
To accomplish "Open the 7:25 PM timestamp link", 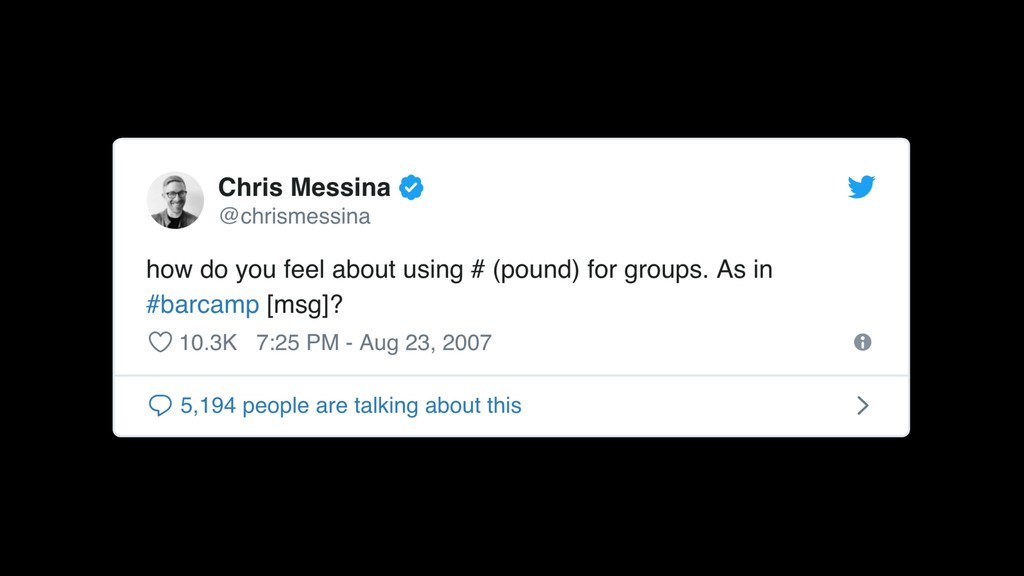I will click(x=298, y=342).
